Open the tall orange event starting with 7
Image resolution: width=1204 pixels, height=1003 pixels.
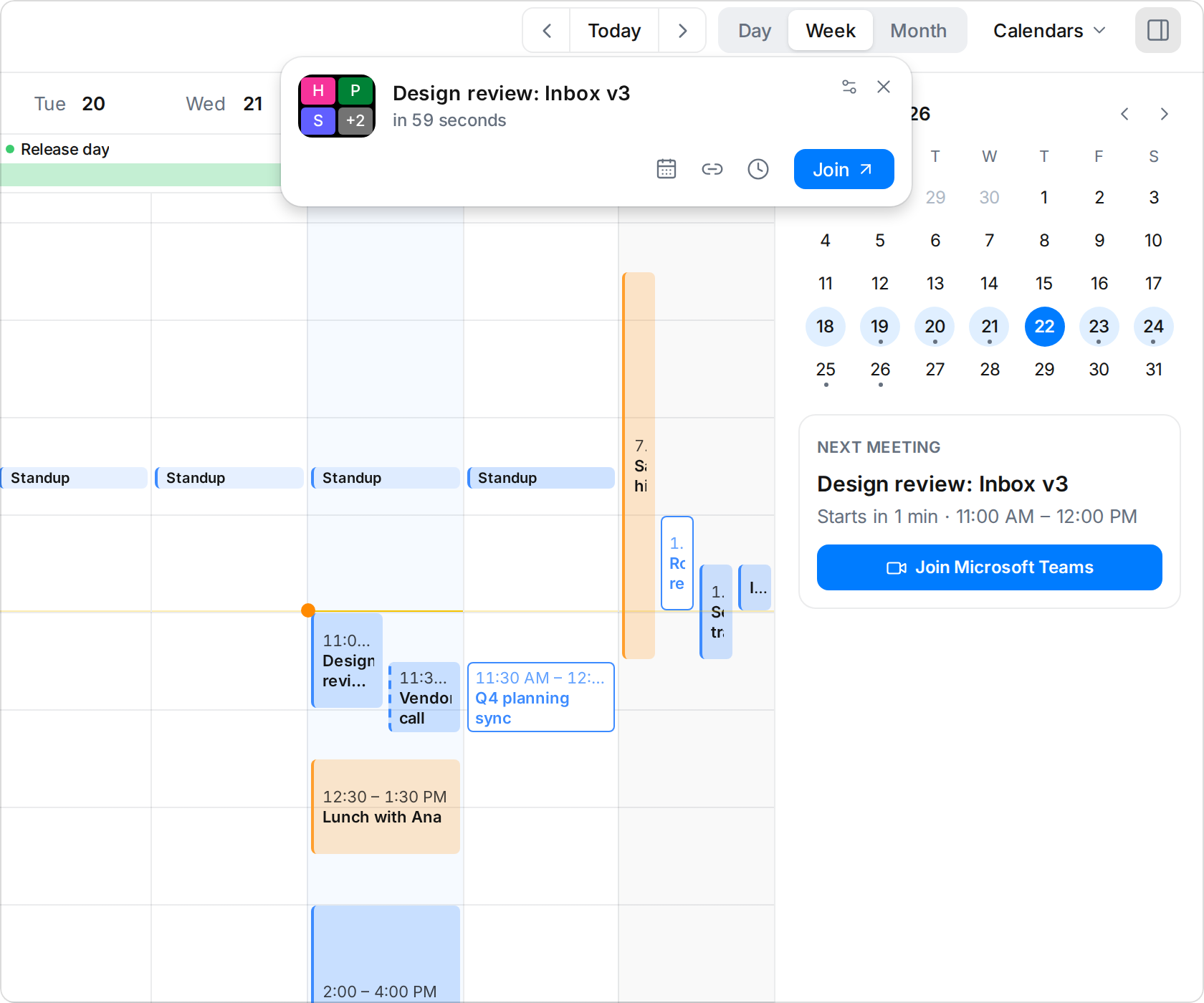[x=639, y=466]
